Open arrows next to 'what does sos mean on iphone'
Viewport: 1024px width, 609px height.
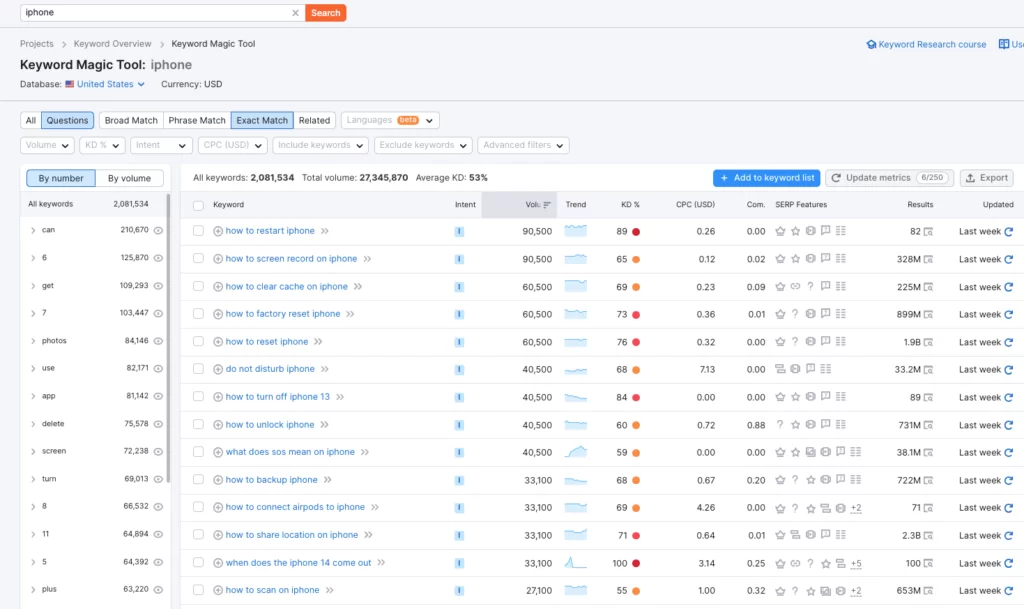point(365,452)
